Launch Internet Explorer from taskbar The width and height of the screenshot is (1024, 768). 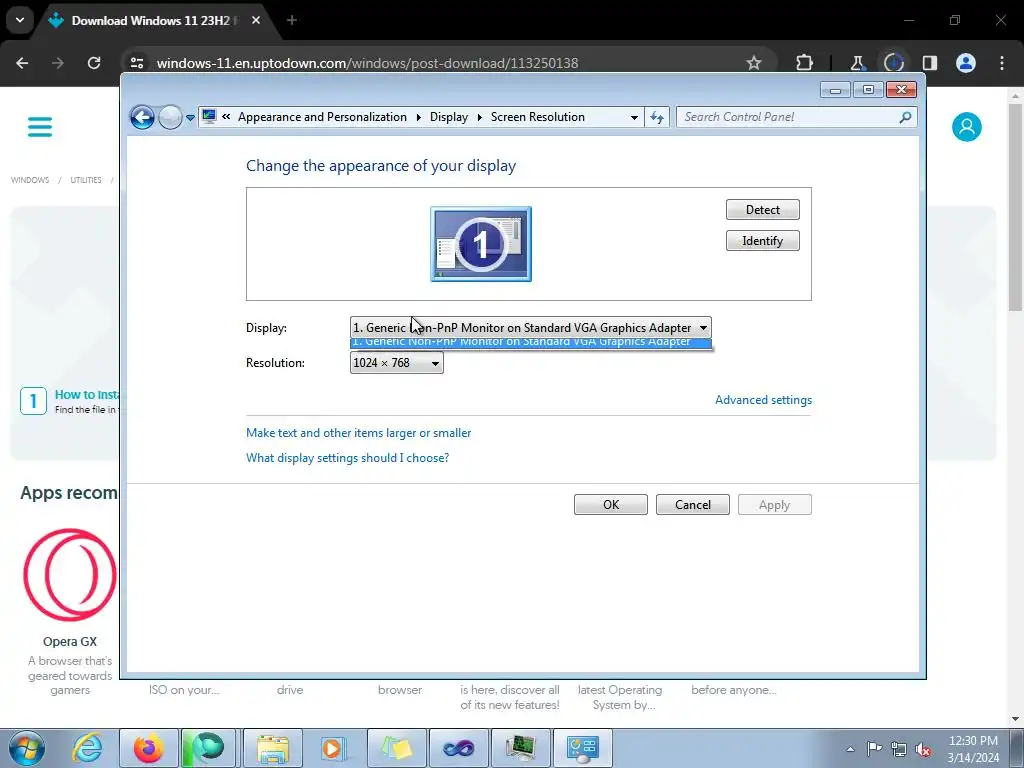coord(88,748)
